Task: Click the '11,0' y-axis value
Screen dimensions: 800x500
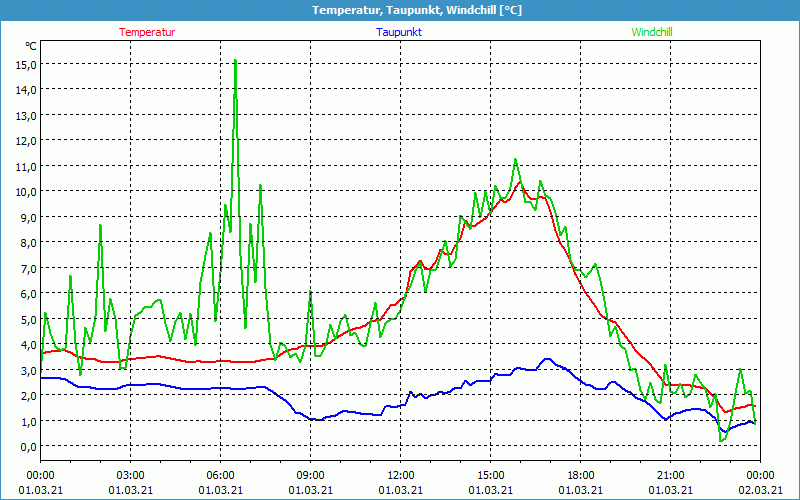Action: point(27,166)
